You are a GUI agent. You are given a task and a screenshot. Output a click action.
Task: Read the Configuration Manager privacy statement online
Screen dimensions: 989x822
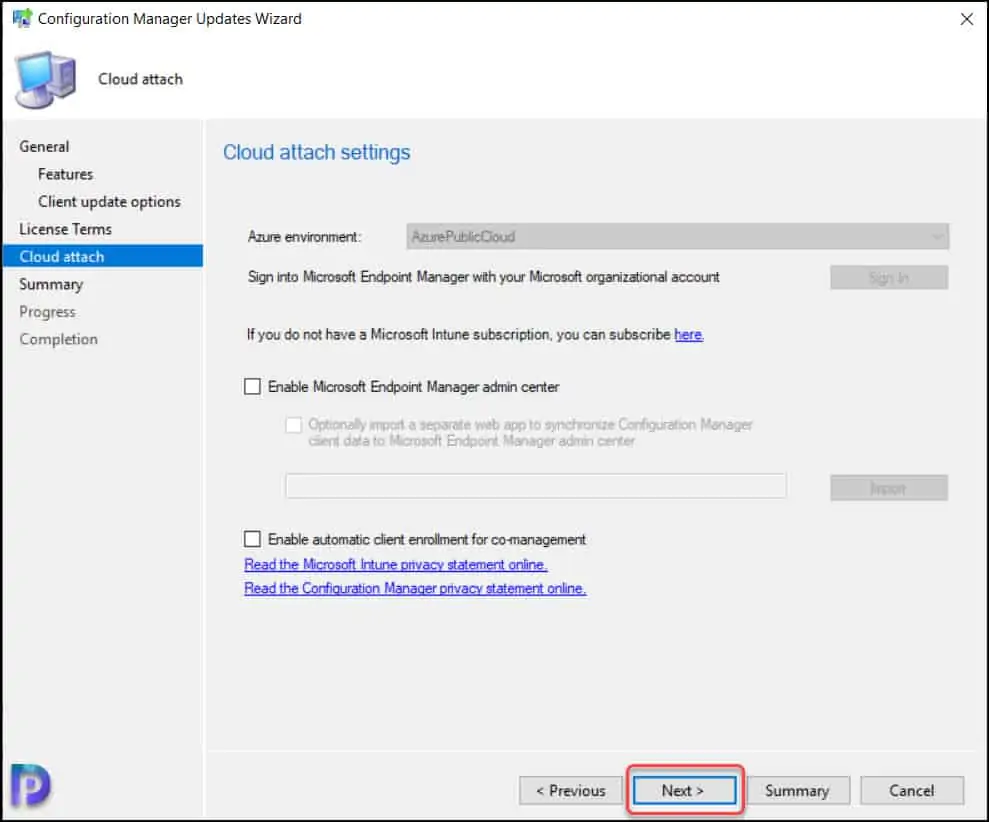(415, 588)
